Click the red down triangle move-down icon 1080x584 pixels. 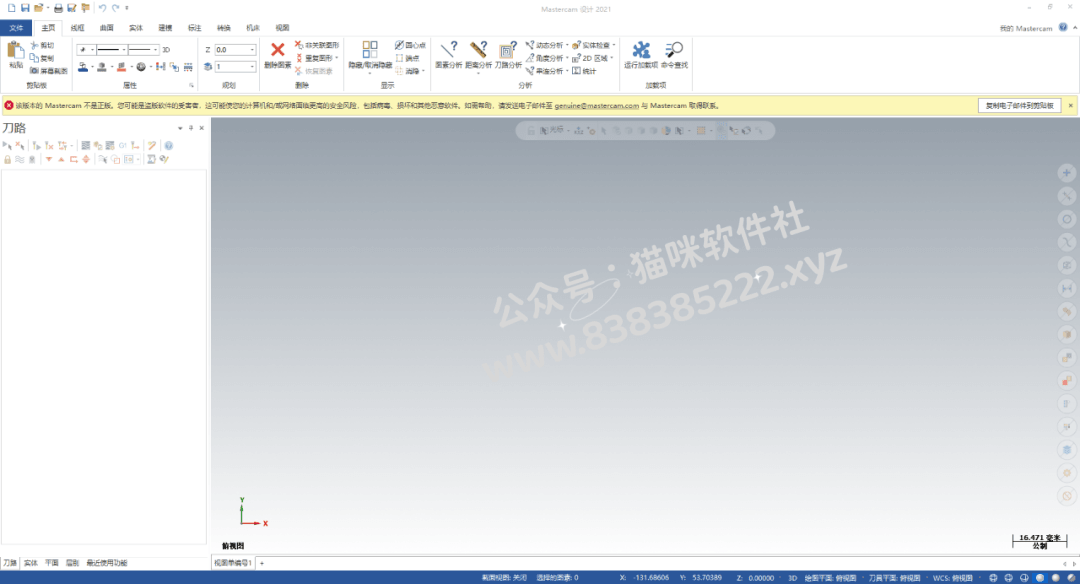click(x=48, y=159)
